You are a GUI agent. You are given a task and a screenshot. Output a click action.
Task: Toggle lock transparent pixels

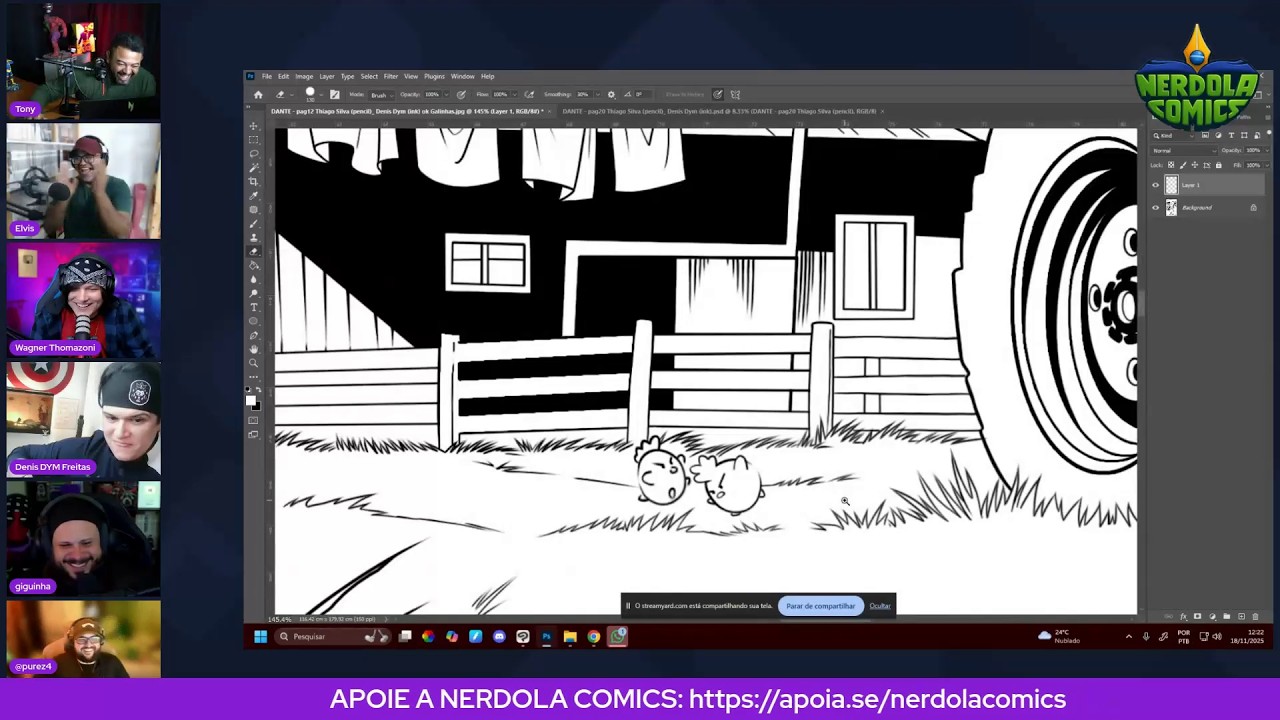coord(1170,165)
